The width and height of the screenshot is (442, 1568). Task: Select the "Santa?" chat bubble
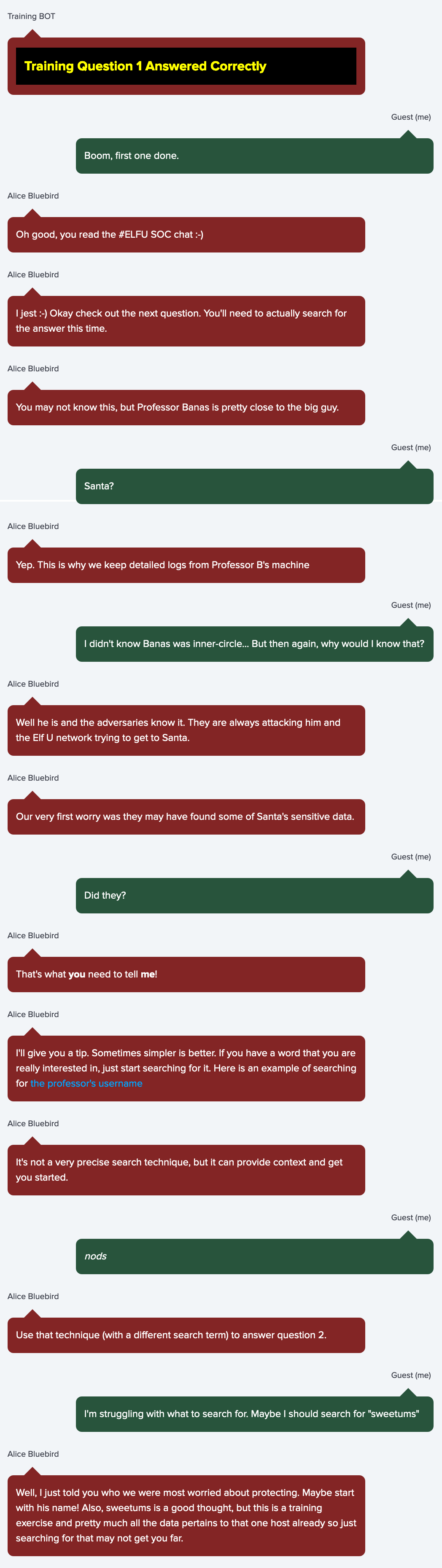click(x=254, y=486)
